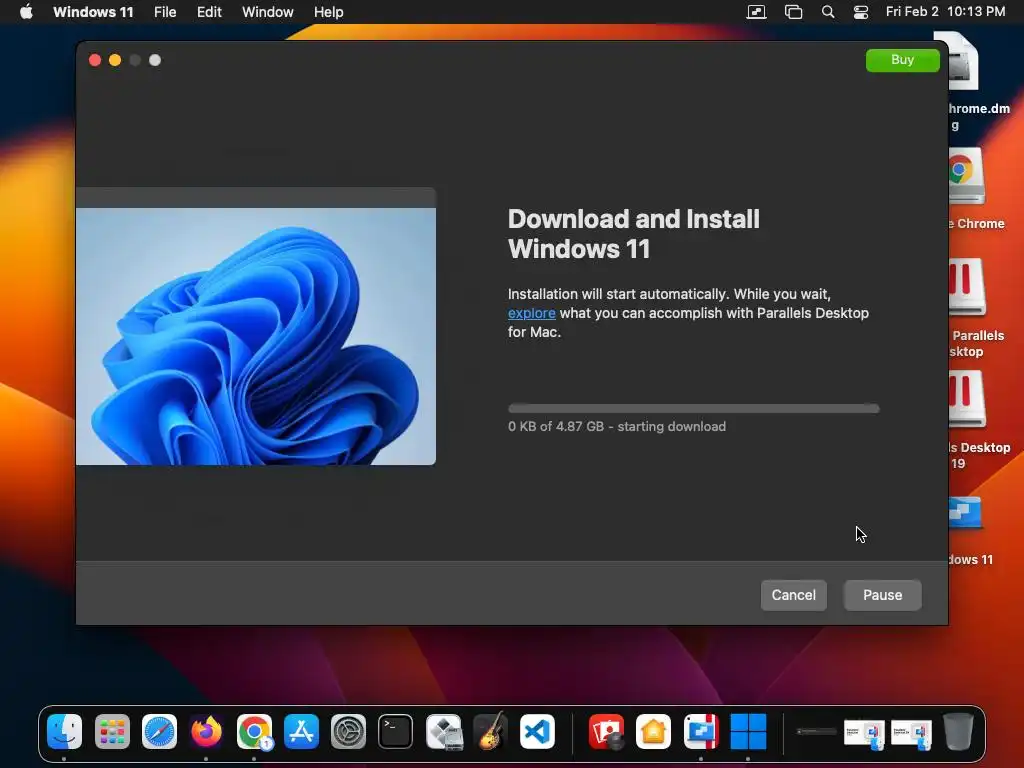This screenshot has height=768, width=1024.
Task: Launch Firefox from the Dock
Action: point(206,731)
